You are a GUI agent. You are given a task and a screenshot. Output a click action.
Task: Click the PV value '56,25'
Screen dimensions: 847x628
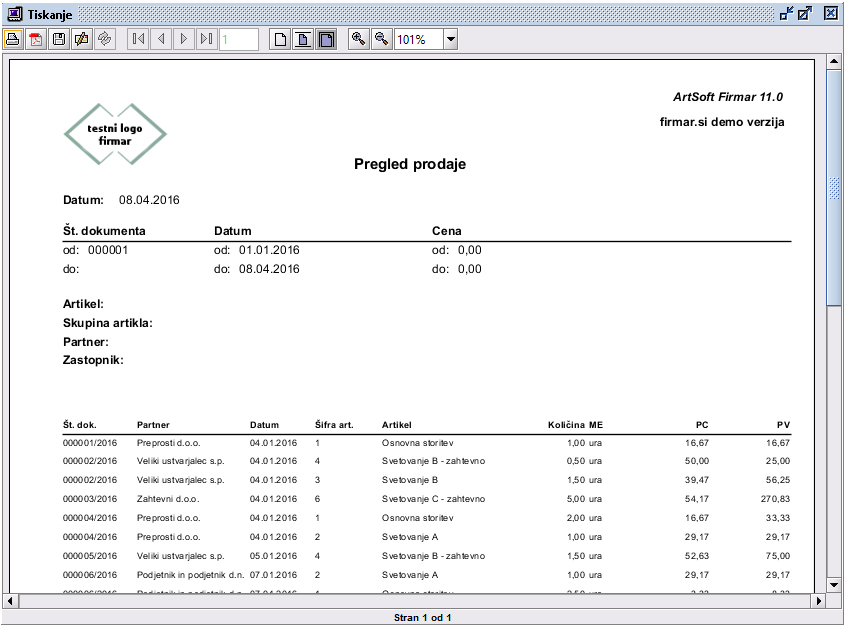778,480
